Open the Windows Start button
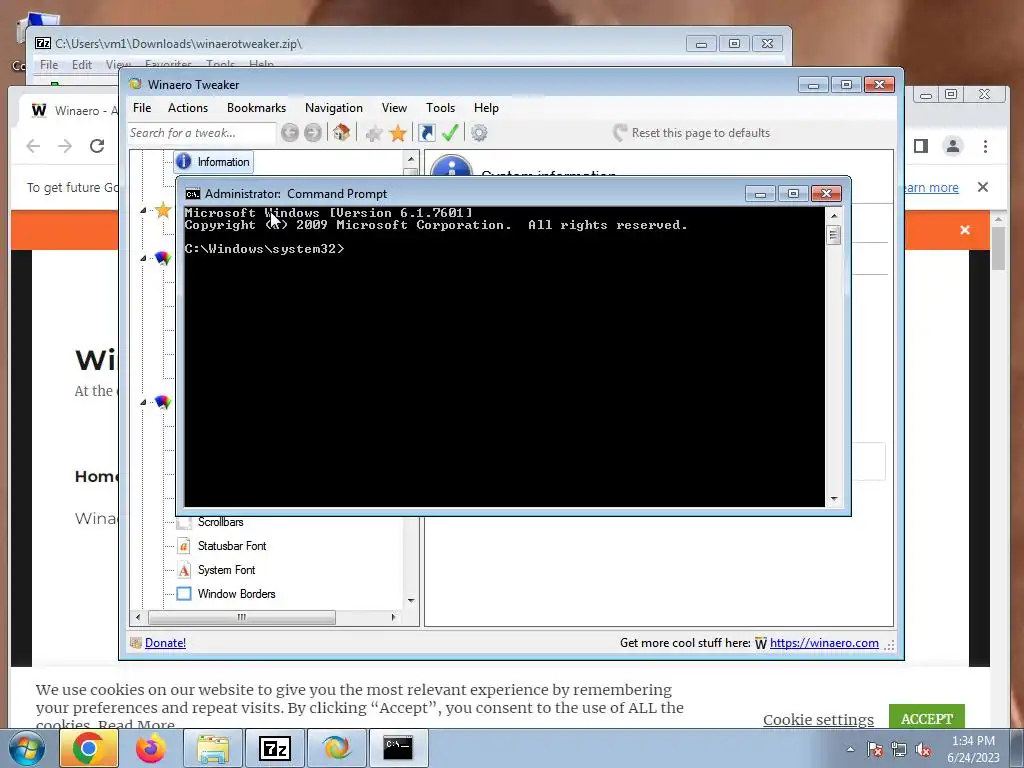 coord(27,748)
